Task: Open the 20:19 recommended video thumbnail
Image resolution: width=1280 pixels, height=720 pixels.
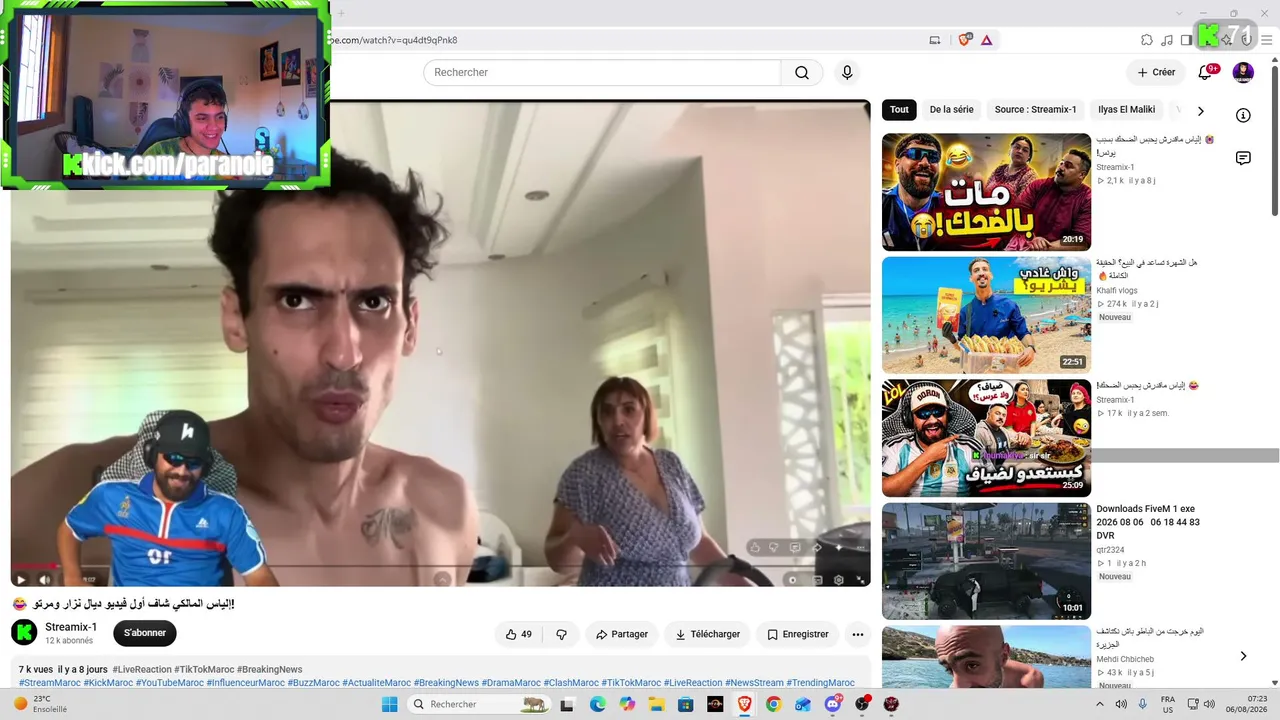Action: (x=986, y=192)
